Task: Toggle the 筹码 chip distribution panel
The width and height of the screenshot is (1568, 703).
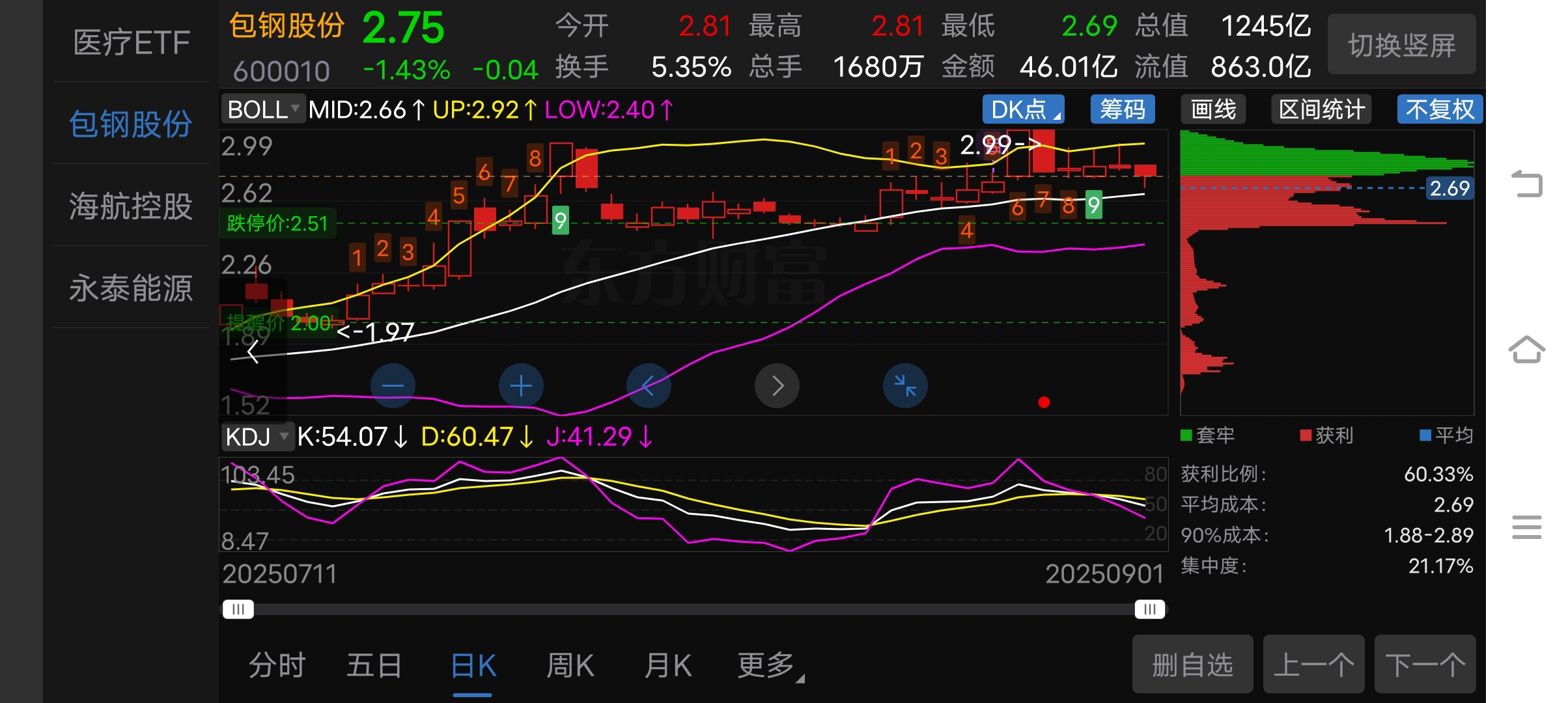Action: point(1123,109)
